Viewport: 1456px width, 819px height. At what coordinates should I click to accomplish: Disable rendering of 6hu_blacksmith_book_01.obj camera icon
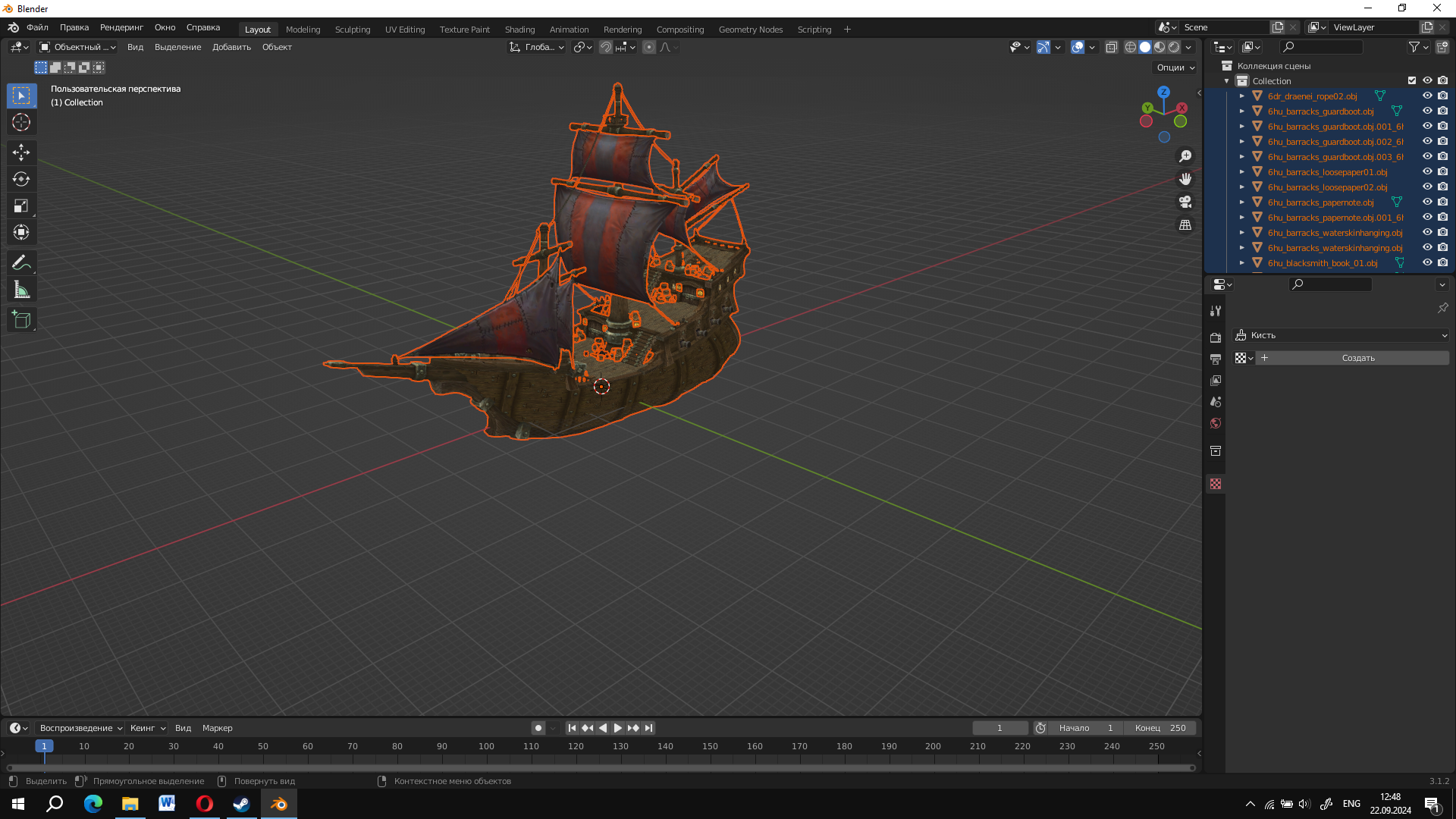[x=1442, y=262]
